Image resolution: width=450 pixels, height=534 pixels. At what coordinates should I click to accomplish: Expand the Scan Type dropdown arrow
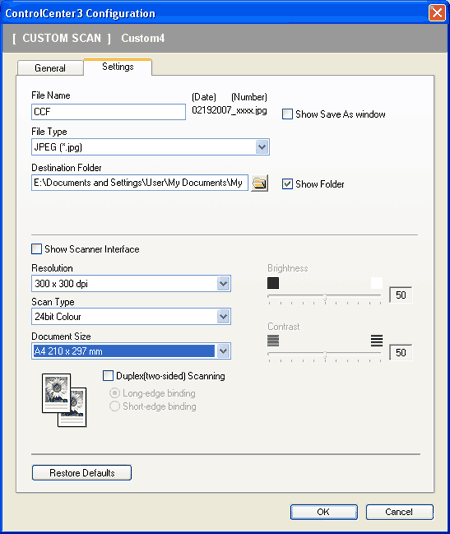tap(223, 316)
